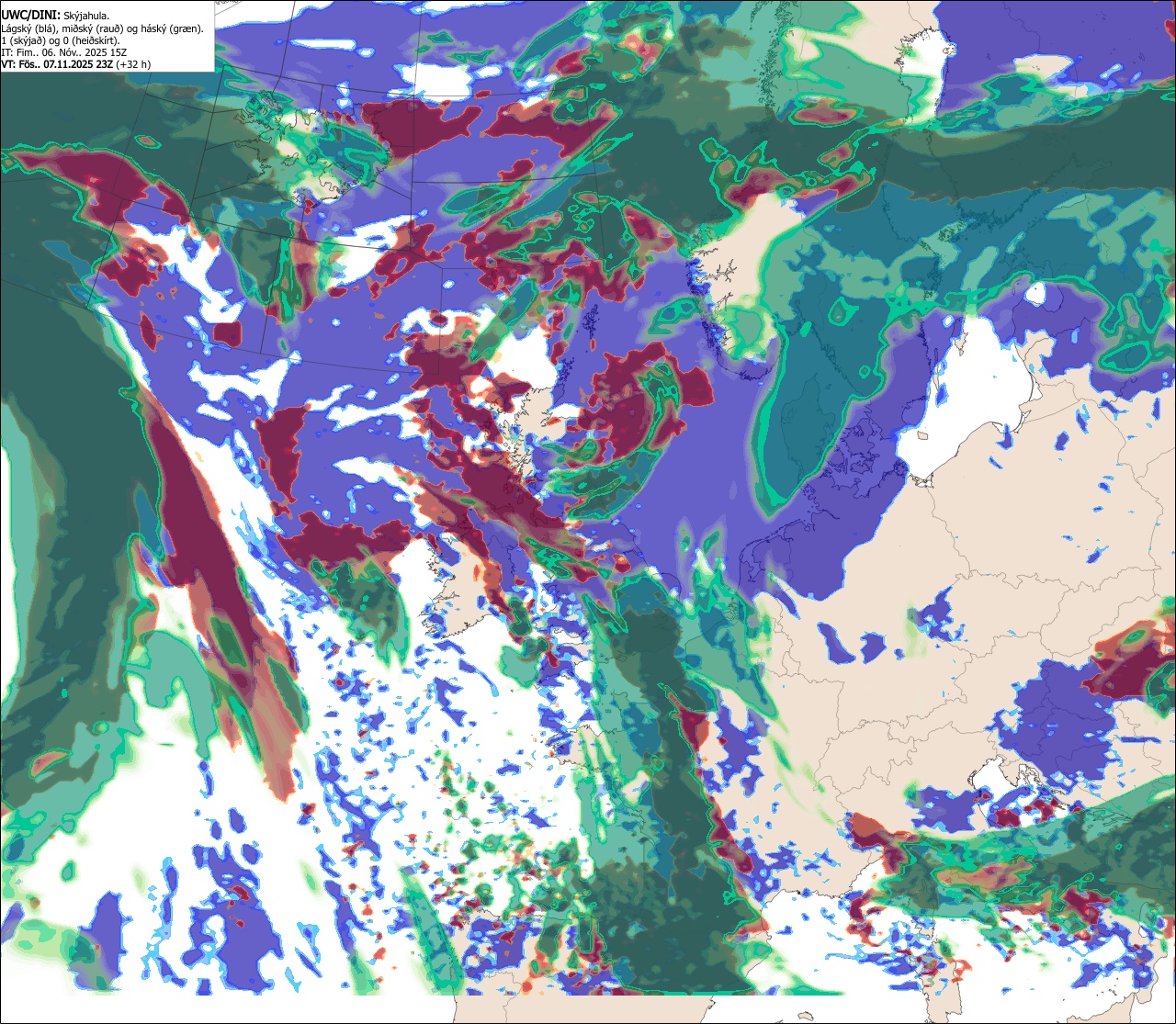Click the 'VT: Fös.. 07.11.2025 23Z (+32 h)' line
This screenshot has width=1176, height=1024.
tap(76, 65)
